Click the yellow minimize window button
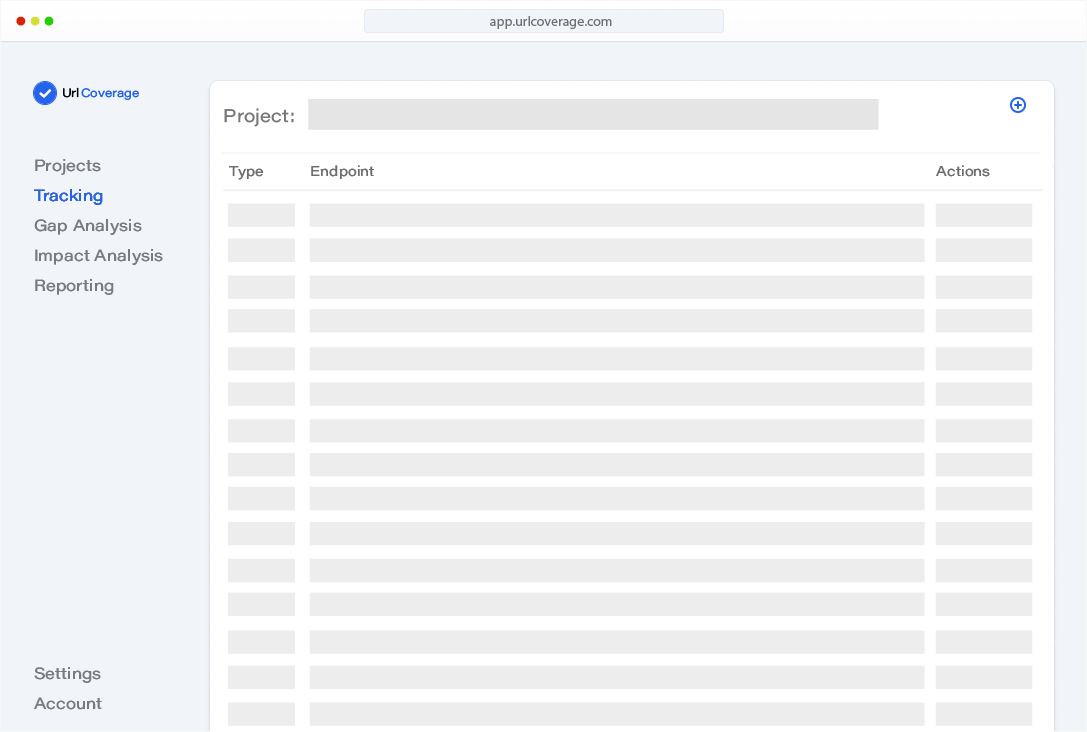This screenshot has height=732, width=1087. click(35, 21)
